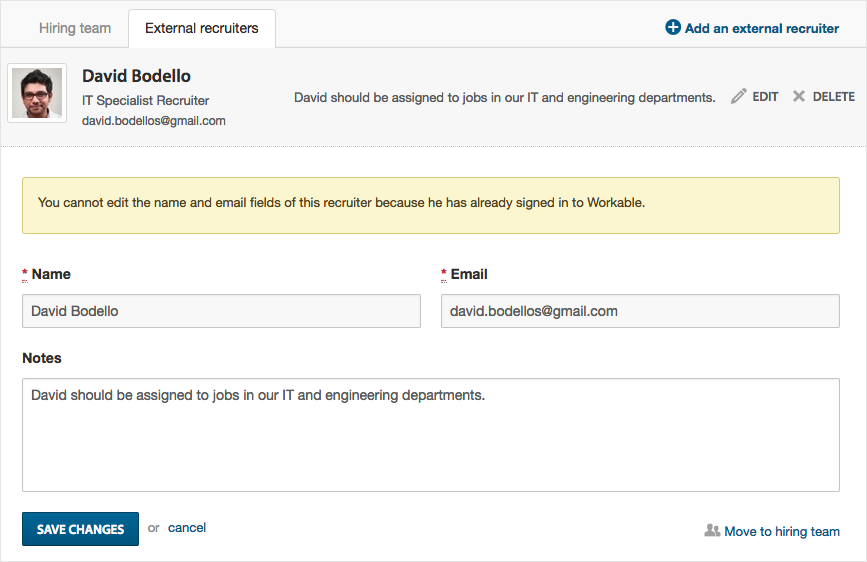
Task: Click the Move to hiring team link
Action: (782, 532)
